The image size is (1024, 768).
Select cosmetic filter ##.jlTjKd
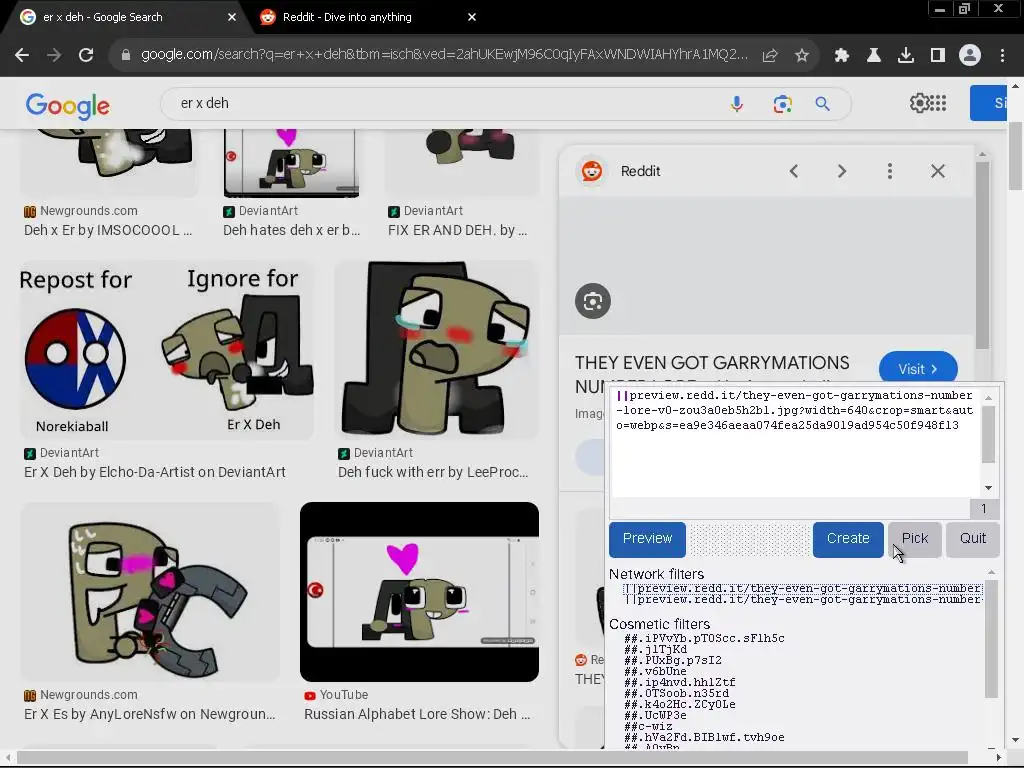click(x=655, y=650)
